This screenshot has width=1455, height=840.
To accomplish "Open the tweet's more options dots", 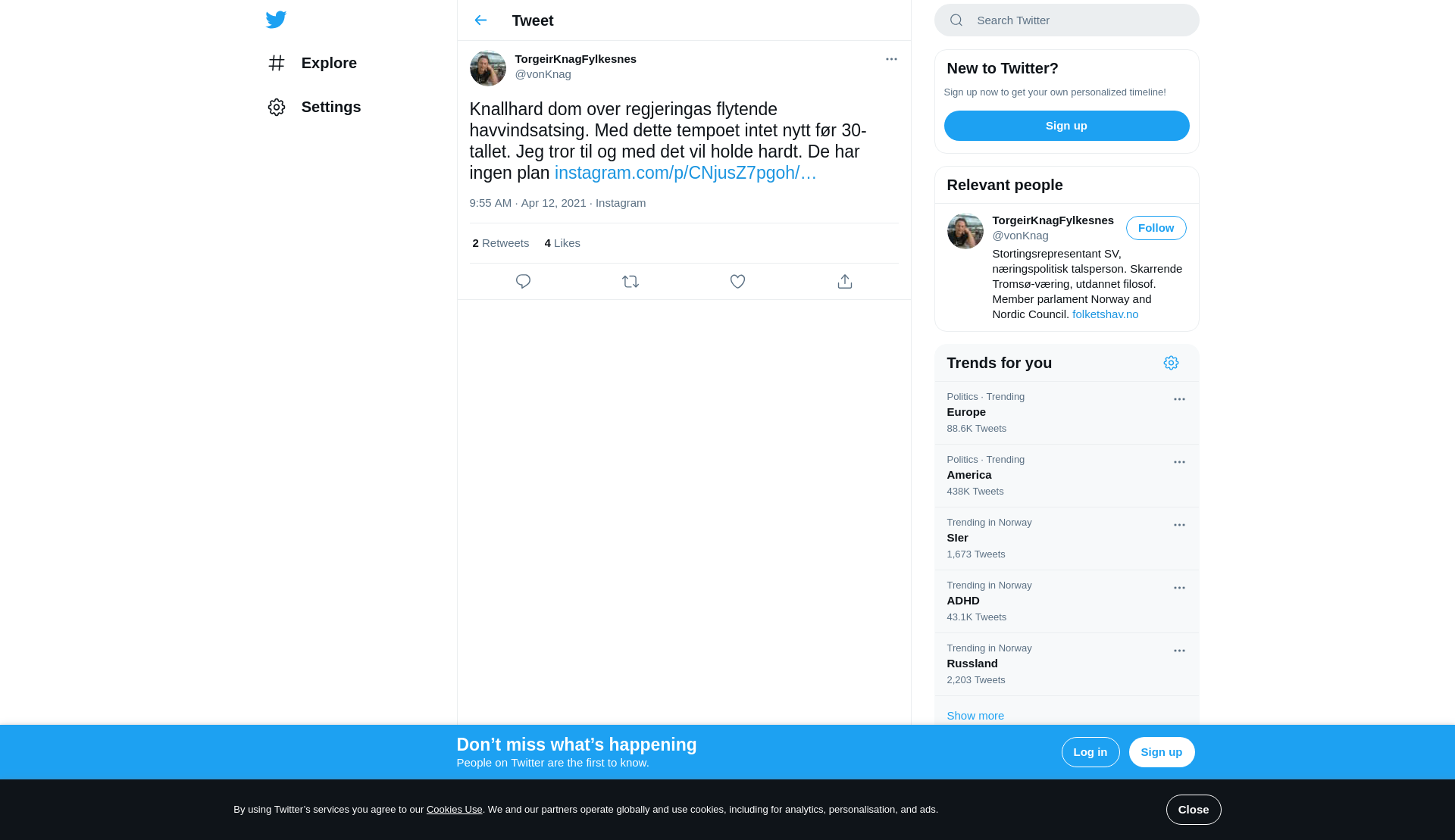I will [x=891, y=59].
